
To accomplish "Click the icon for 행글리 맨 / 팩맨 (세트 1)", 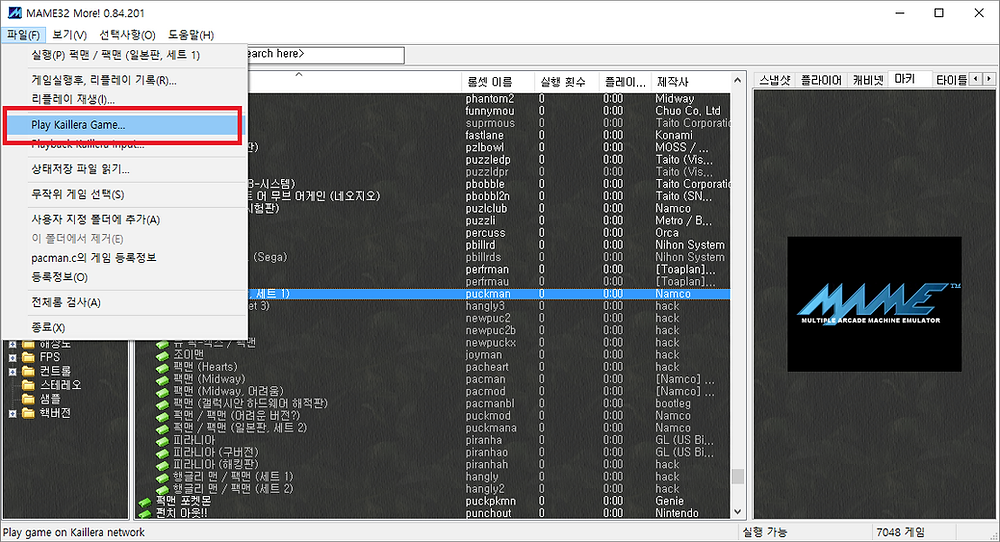I will point(163,476).
